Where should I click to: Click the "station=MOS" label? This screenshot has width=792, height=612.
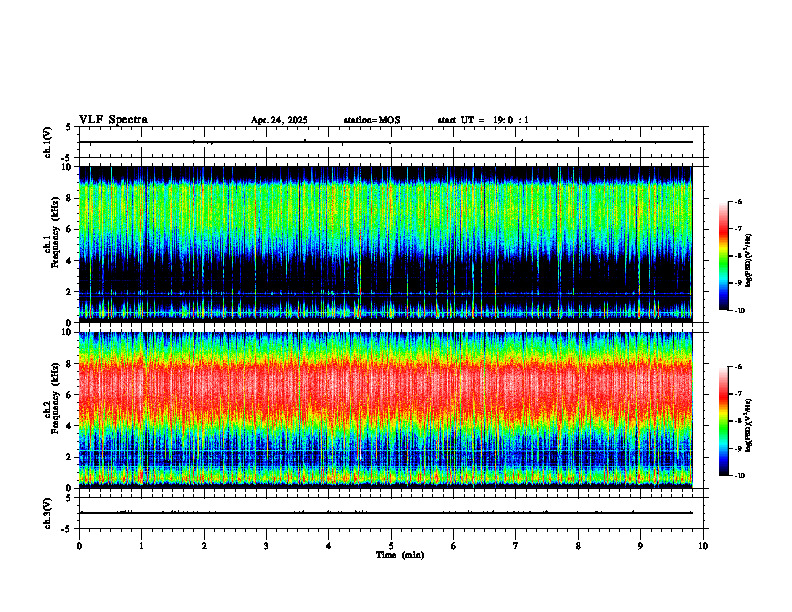(x=372, y=120)
